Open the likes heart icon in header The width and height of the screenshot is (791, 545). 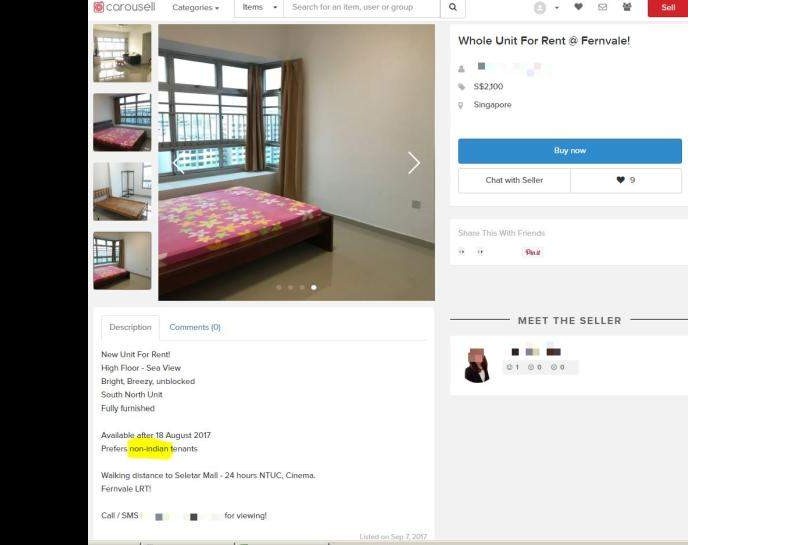579,7
